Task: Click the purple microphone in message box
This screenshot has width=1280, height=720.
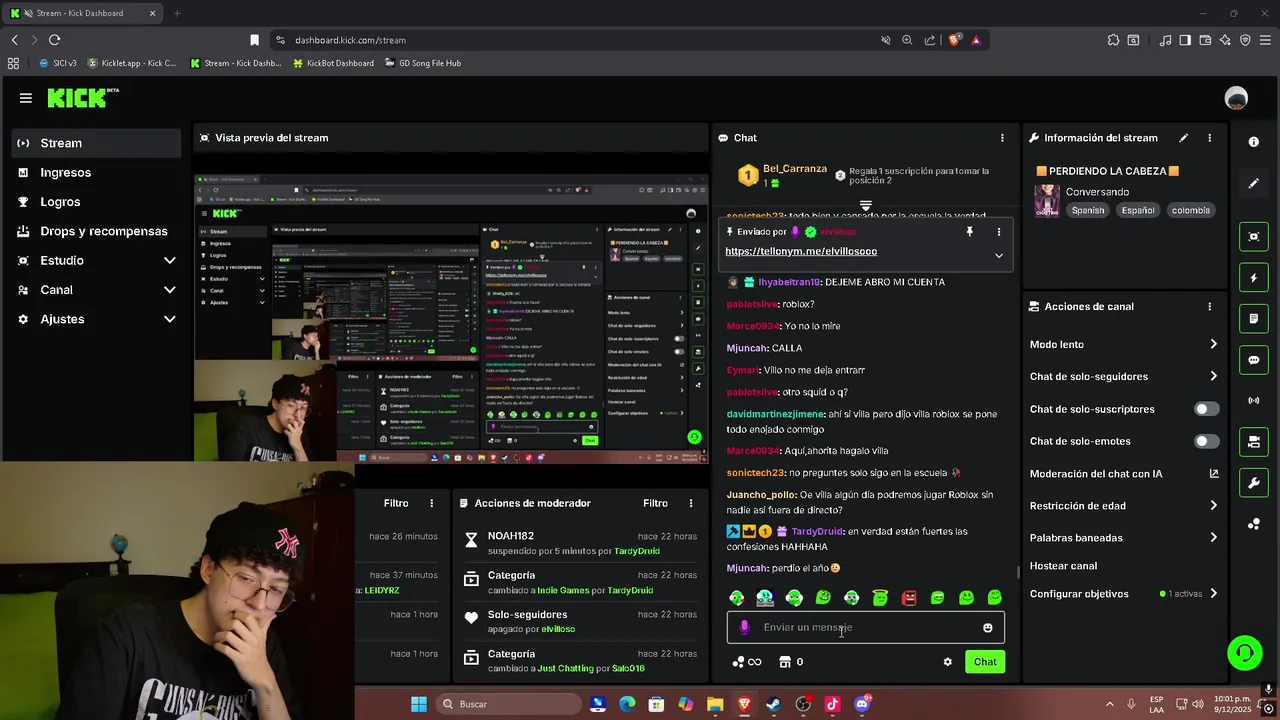Action: pyautogui.click(x=744, y=628)
